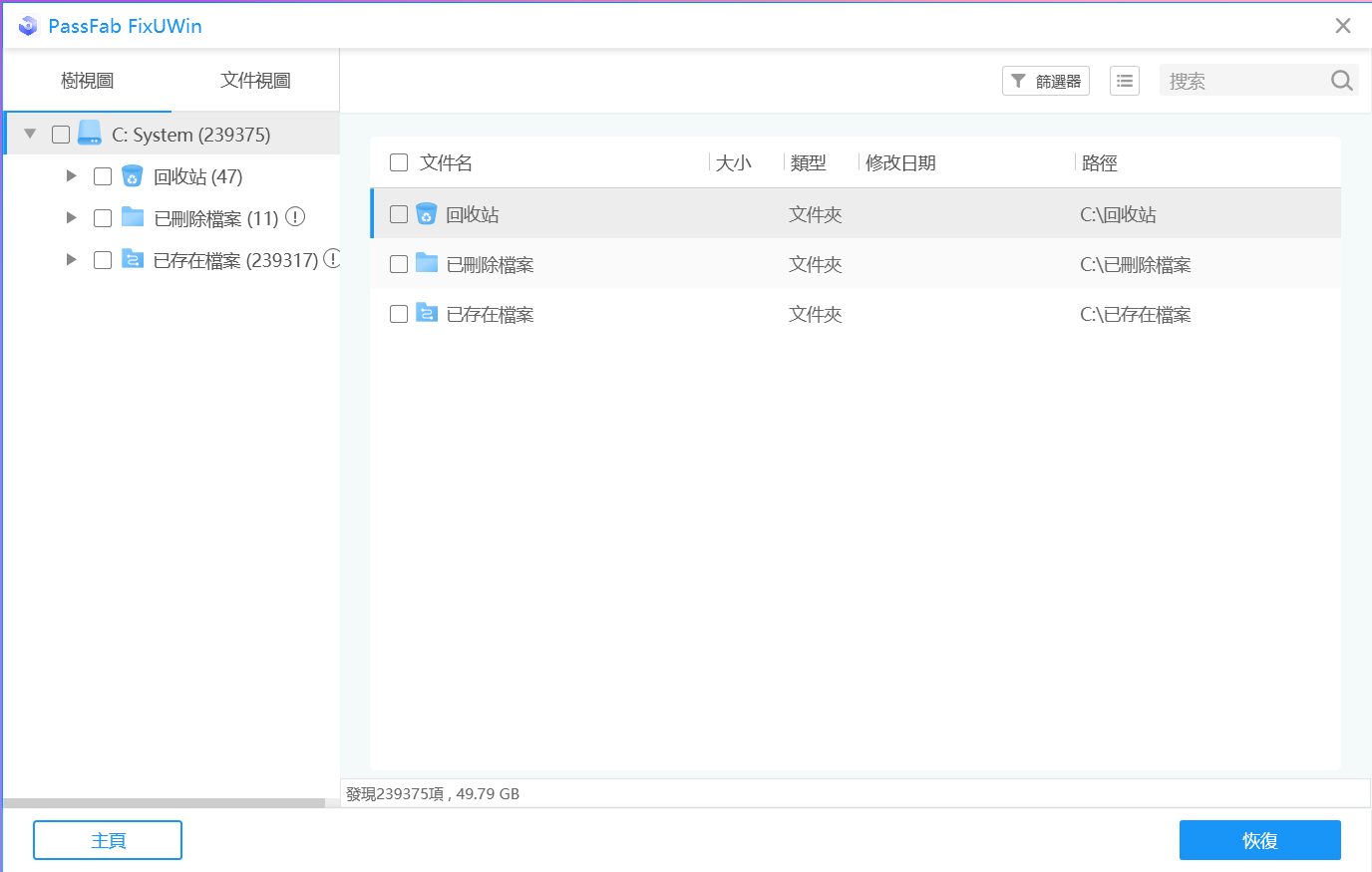This screenshot has width=1372, height=872.
Task: Click the 恢復 recovery button
Action: pos(1260,840)
